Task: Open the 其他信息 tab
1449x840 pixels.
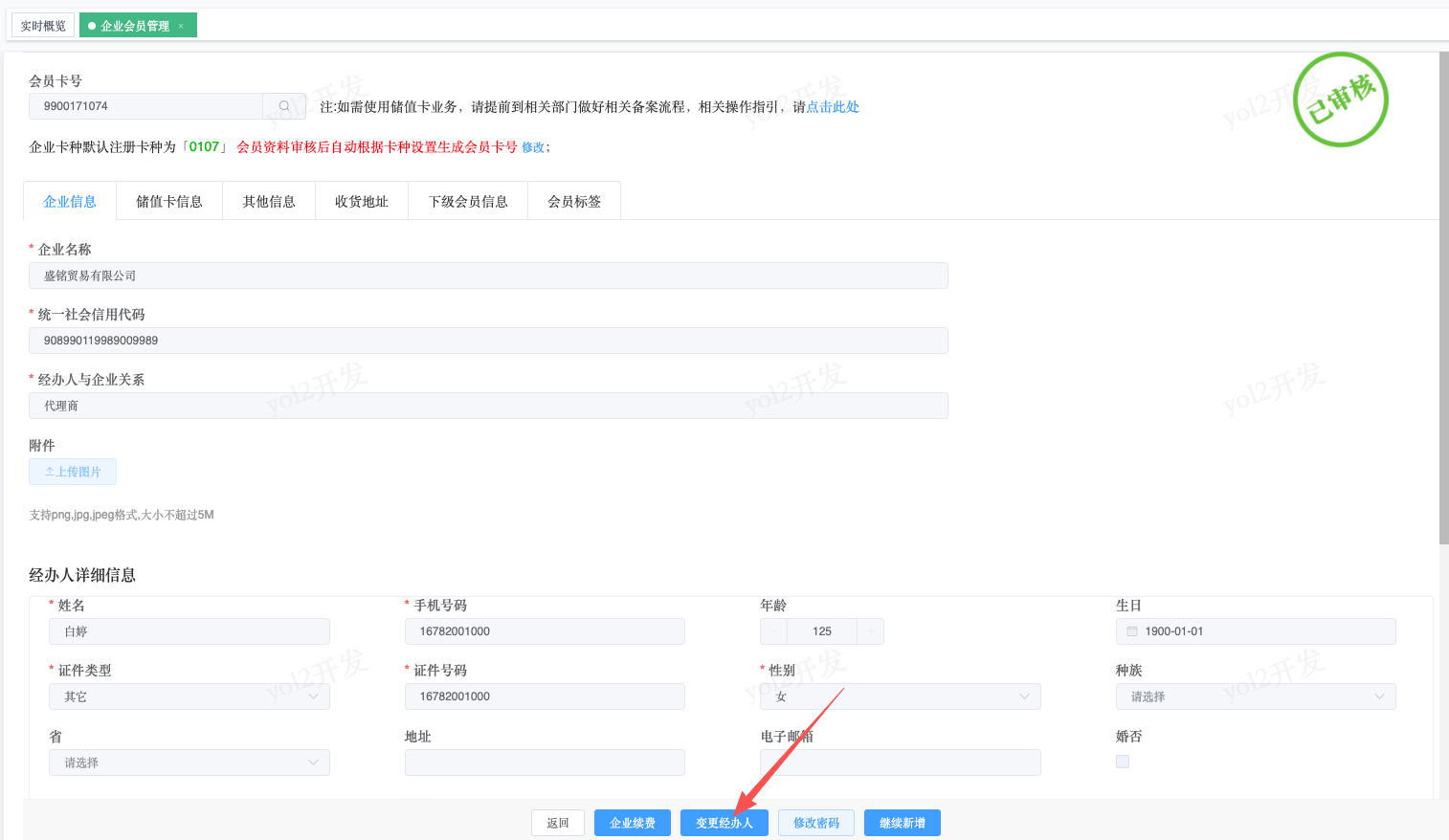Action: tap(269, 201)
